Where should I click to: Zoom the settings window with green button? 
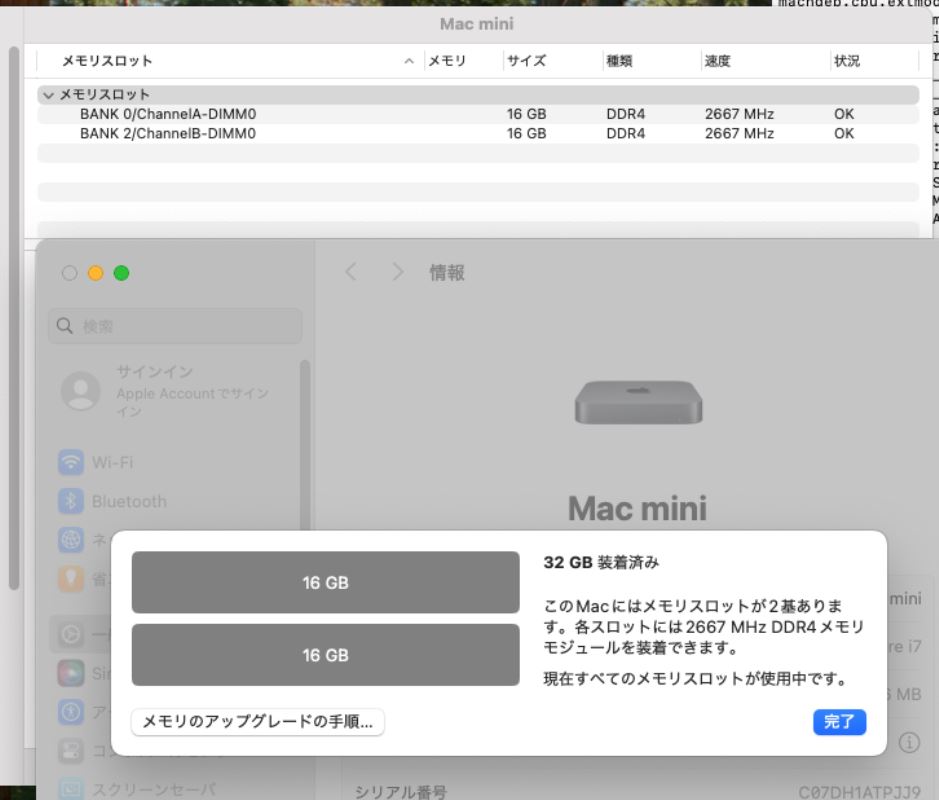(122, 273)
